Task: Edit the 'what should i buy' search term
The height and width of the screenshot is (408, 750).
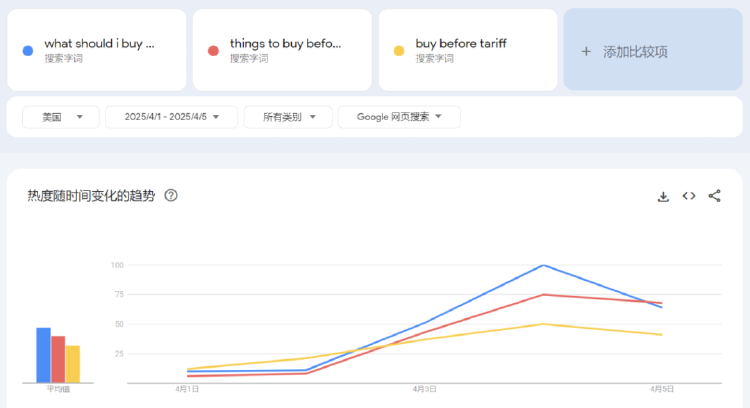Action: [100, 44]
